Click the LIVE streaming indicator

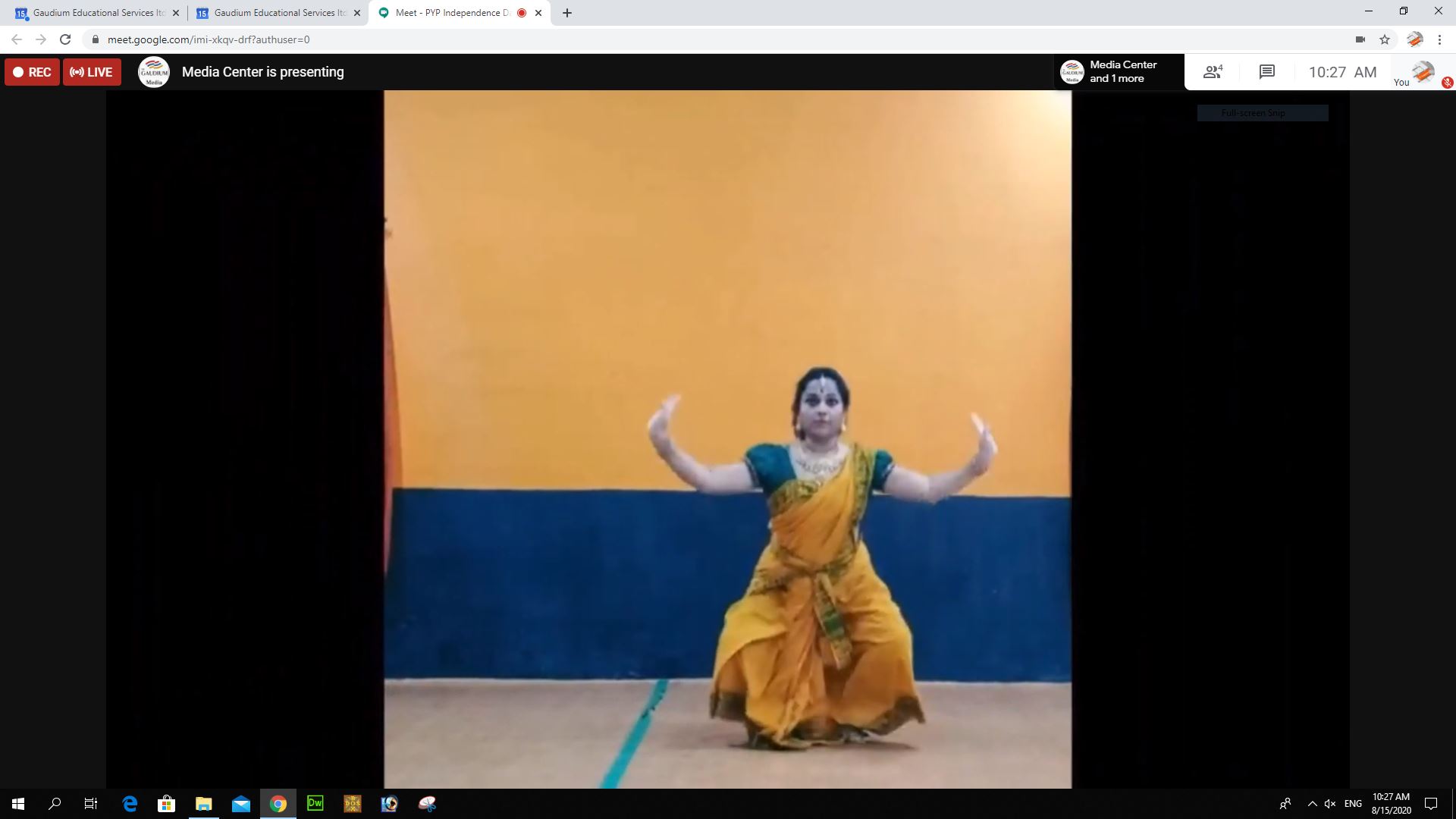tap(92, 72)
